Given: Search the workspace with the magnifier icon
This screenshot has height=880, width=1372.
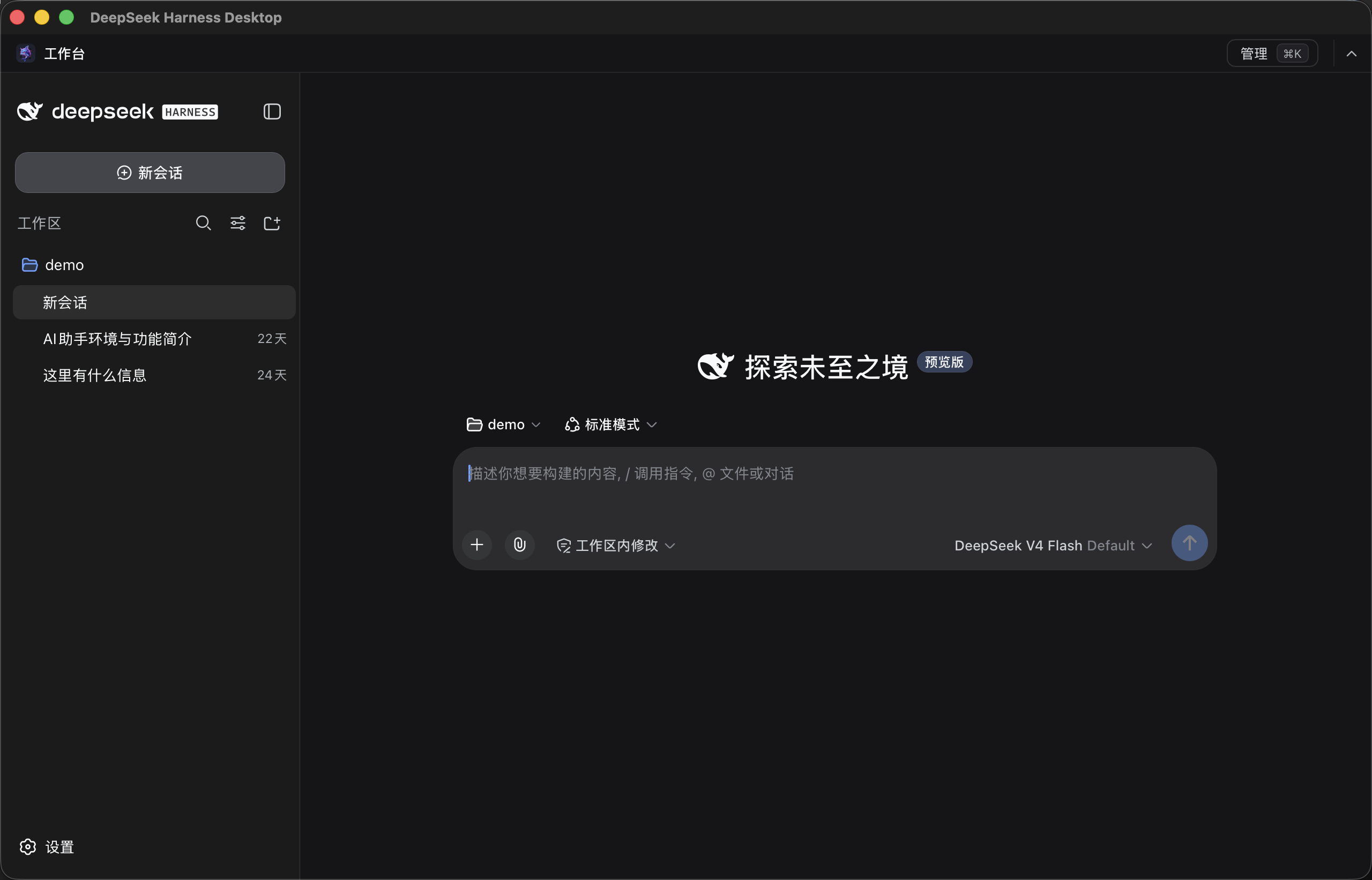Looking at the screenshot, I should pos(204,223).
